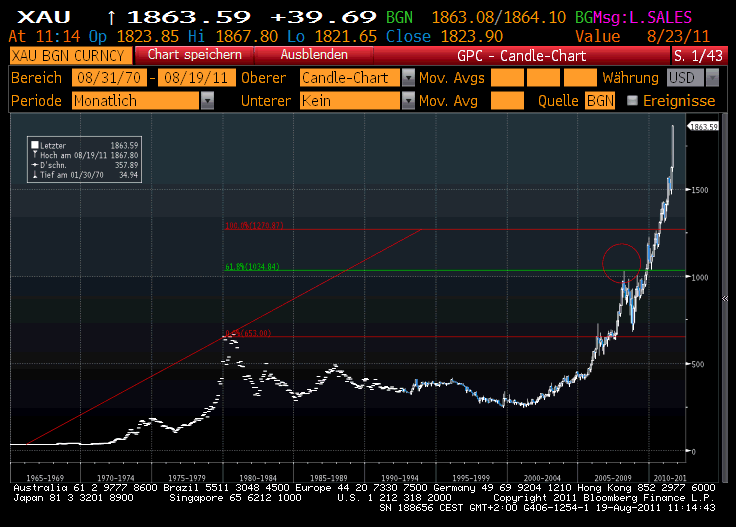The image size is (736, 527).
Task: Select the Candle-Chart combo box text
Action: (350, 77)
